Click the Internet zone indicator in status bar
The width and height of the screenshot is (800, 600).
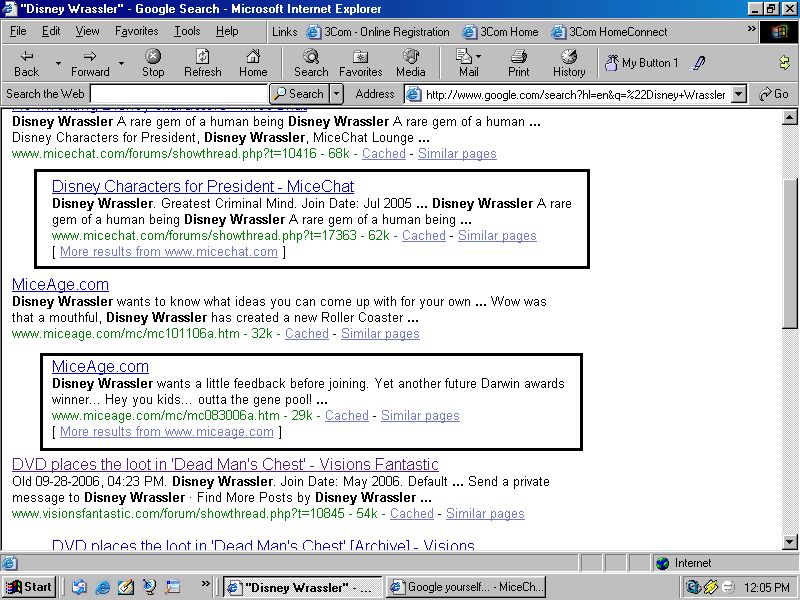684,563
